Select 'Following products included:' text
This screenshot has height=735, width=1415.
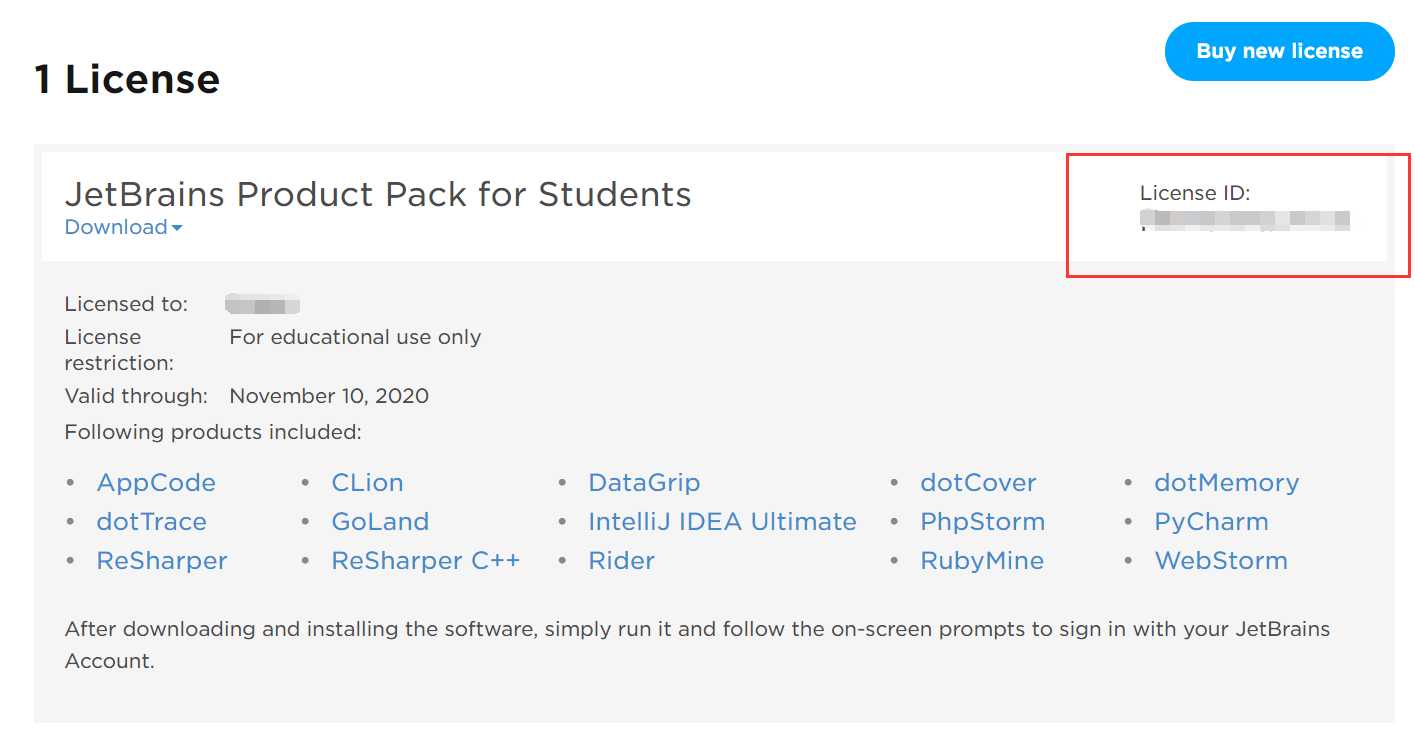213,432
